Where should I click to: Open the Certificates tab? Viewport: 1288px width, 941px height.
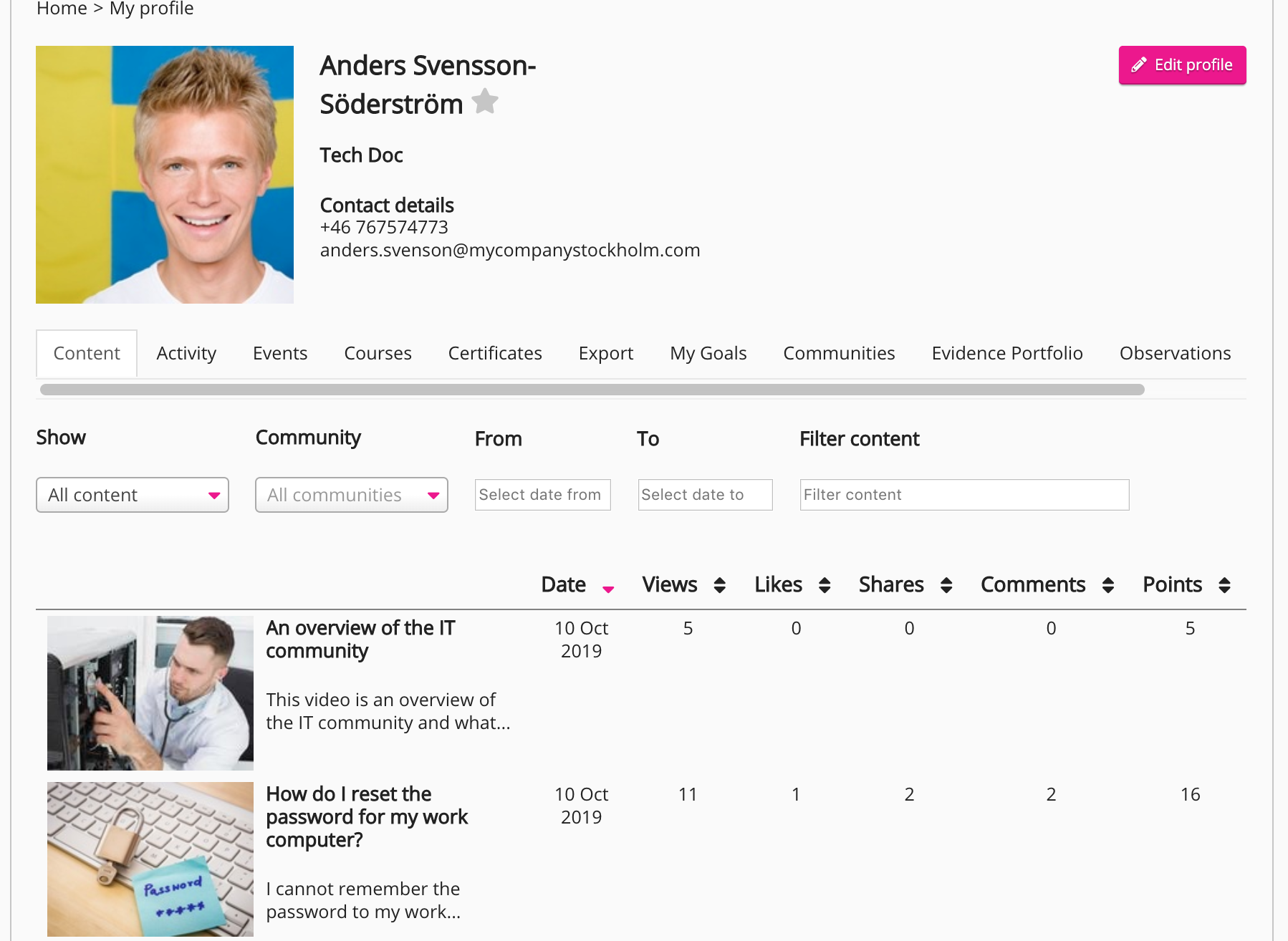(495, 353)
